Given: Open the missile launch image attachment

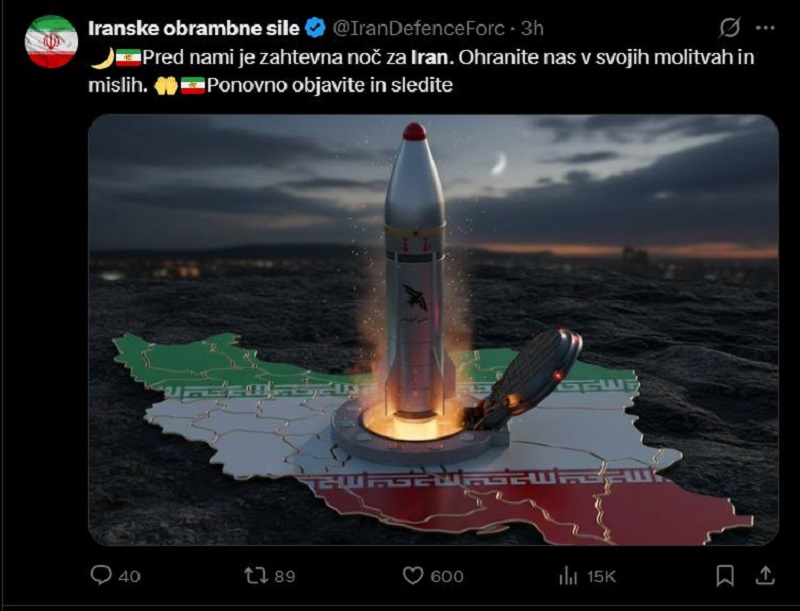Looking at the screenshot, I should click(x=433, y=330).
